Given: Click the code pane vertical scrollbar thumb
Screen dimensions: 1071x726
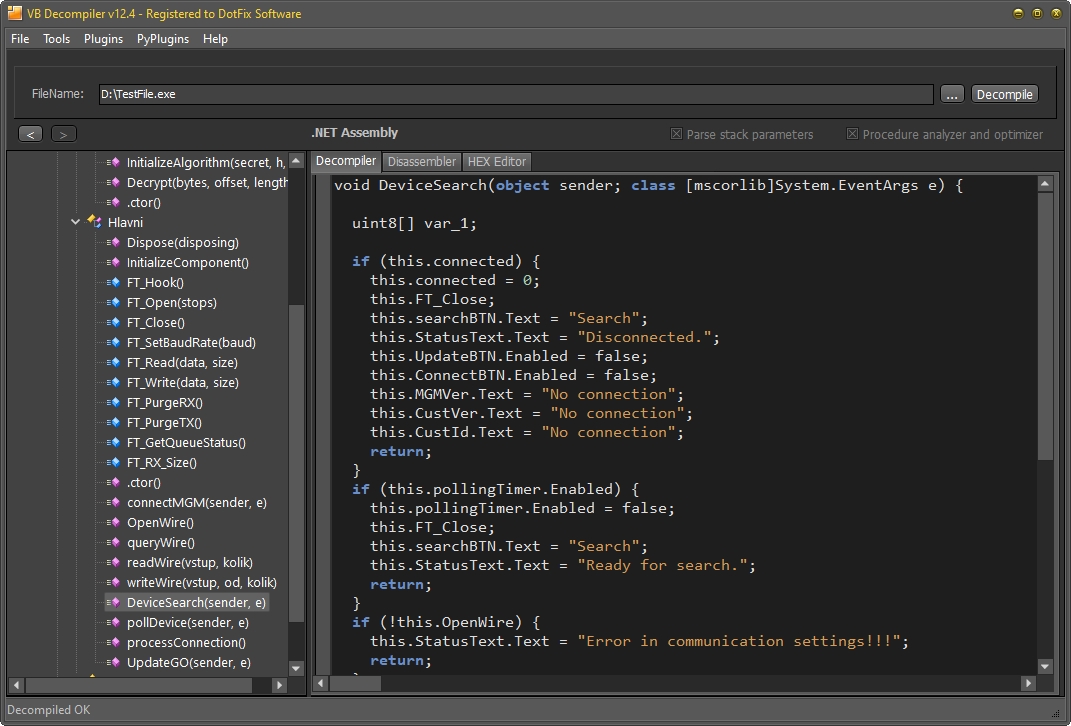Looking at the screenshot, I should (1045, 326).
